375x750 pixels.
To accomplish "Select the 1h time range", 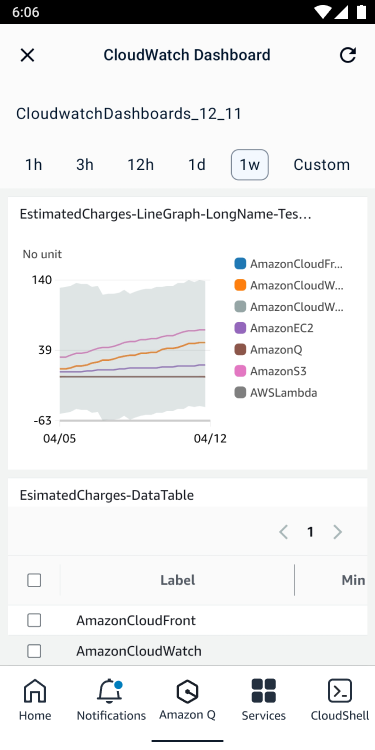I will (x=33, y=165).
